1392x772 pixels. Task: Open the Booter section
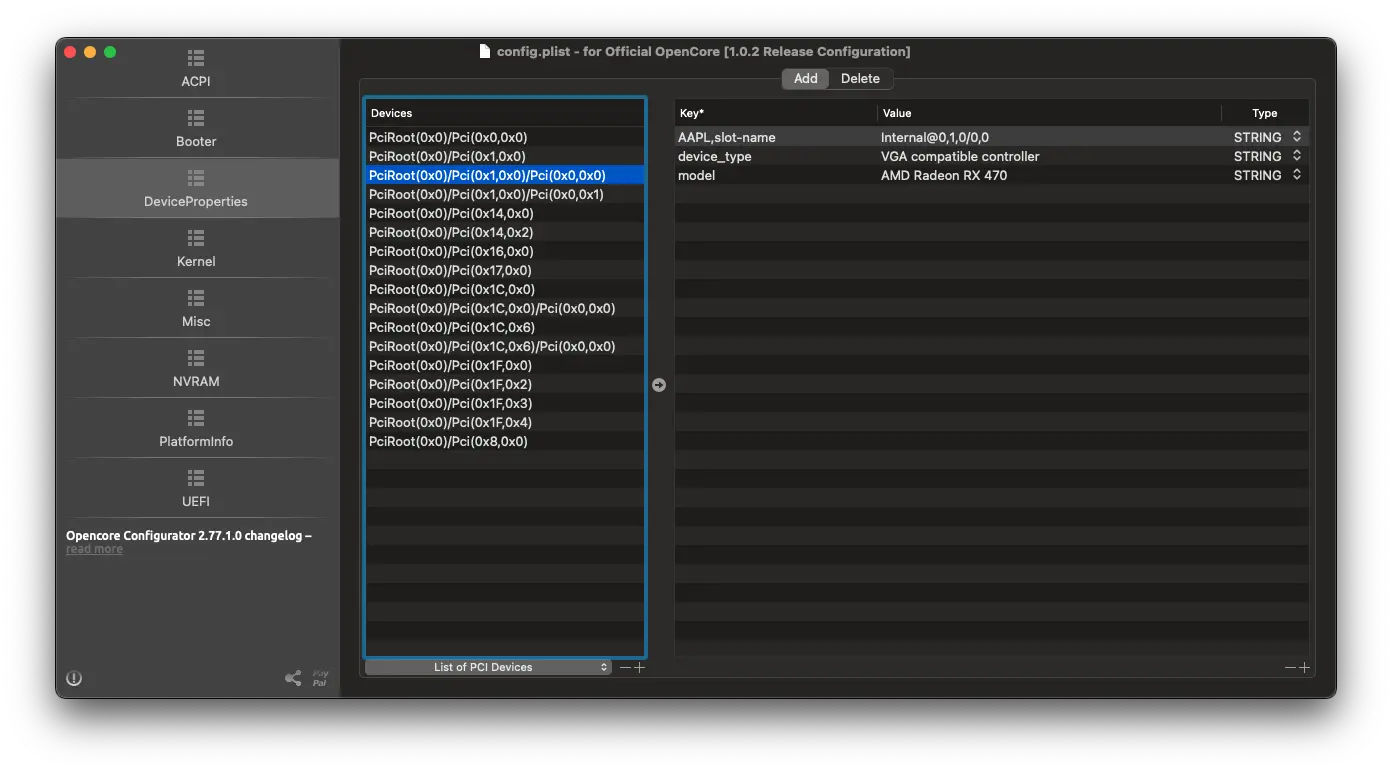tap(196, 128)
